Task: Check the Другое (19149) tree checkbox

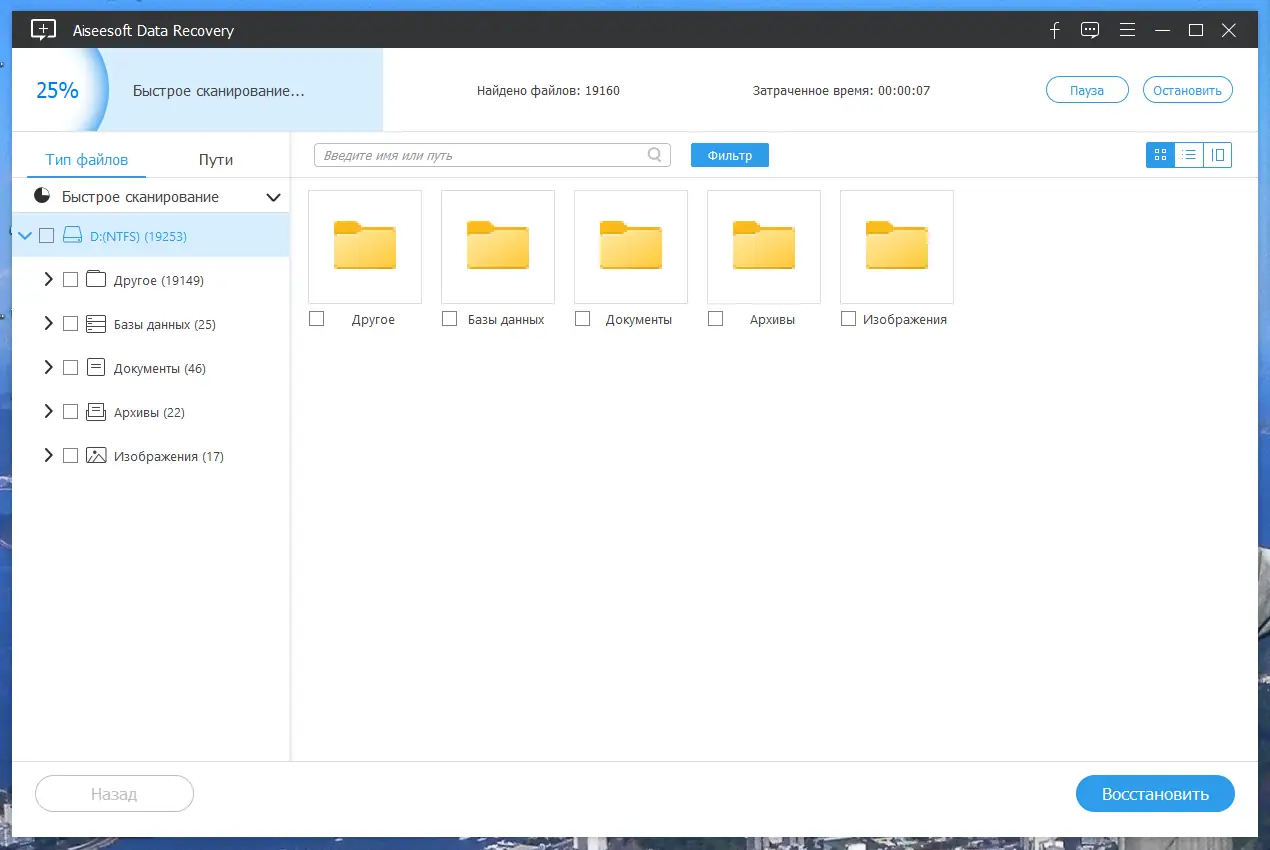Action: tap(70, 280)
